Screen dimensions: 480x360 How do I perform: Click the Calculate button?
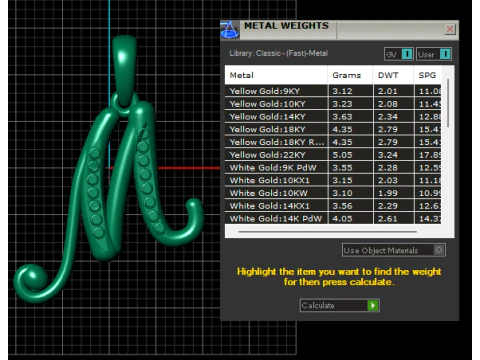[340, 305]
